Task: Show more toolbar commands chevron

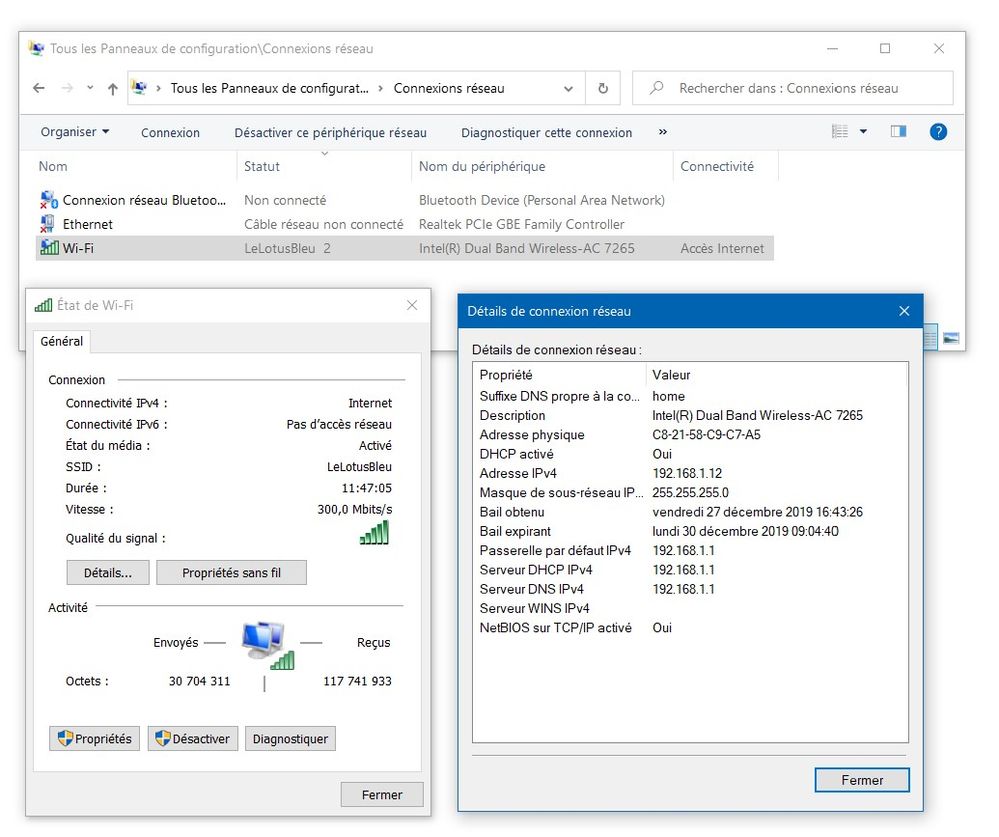Action: pos(662,132)
